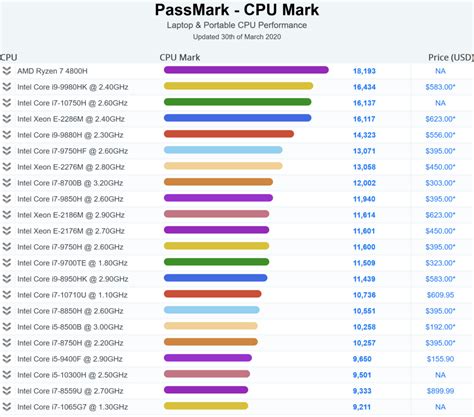
Task: Click the score 16,137
Action: point(364,103)
